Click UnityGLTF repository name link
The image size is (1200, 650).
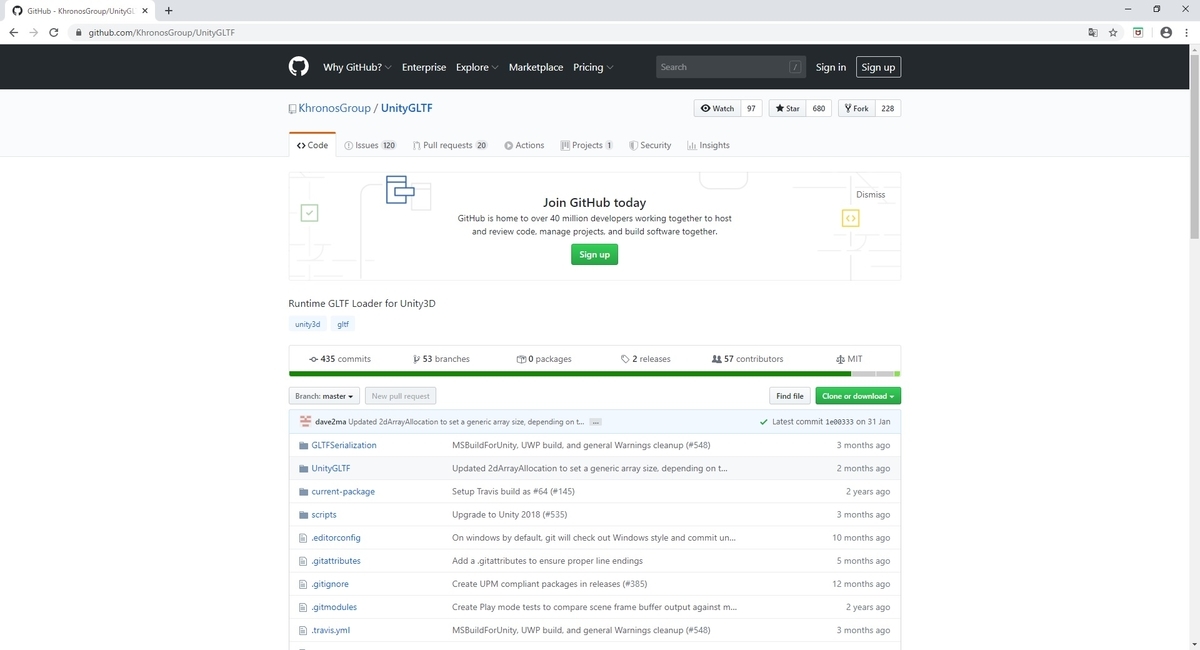pos(407,108)
